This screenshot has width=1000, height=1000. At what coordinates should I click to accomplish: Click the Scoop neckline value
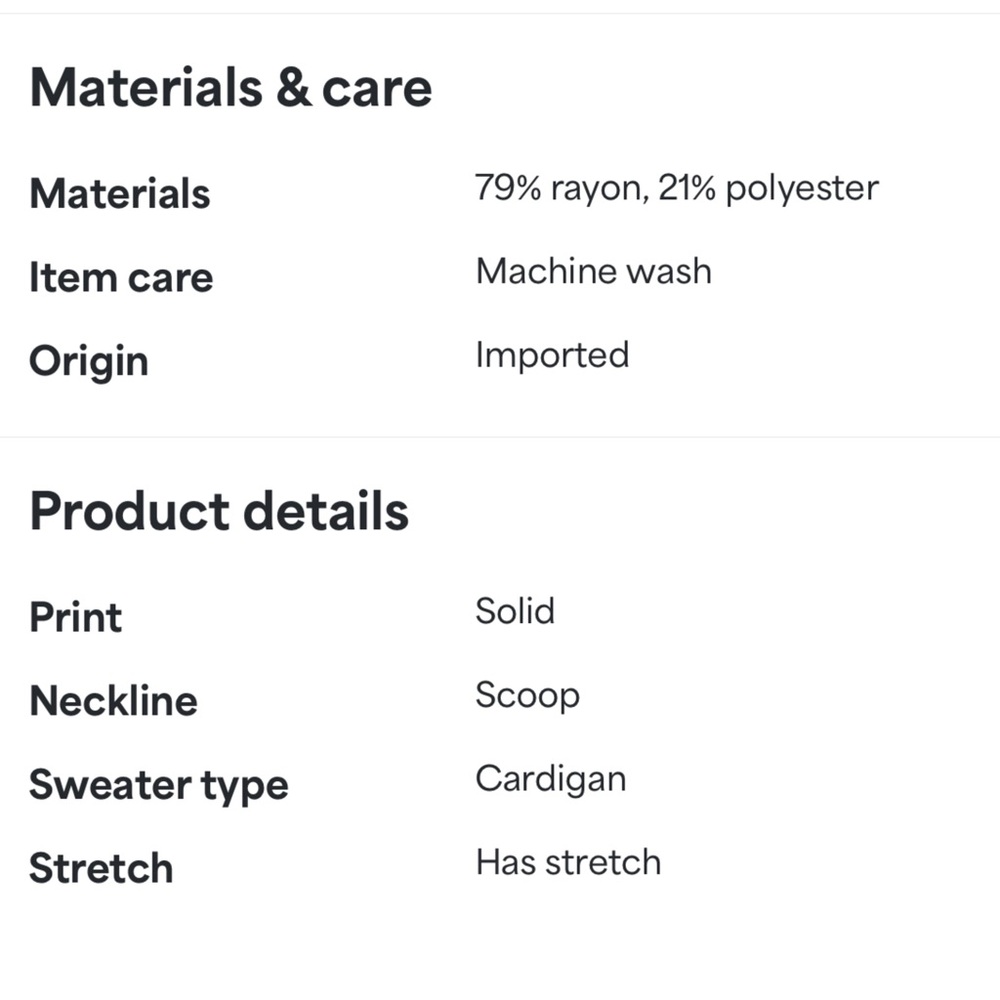pyautogui.click(x=527, y=695)
